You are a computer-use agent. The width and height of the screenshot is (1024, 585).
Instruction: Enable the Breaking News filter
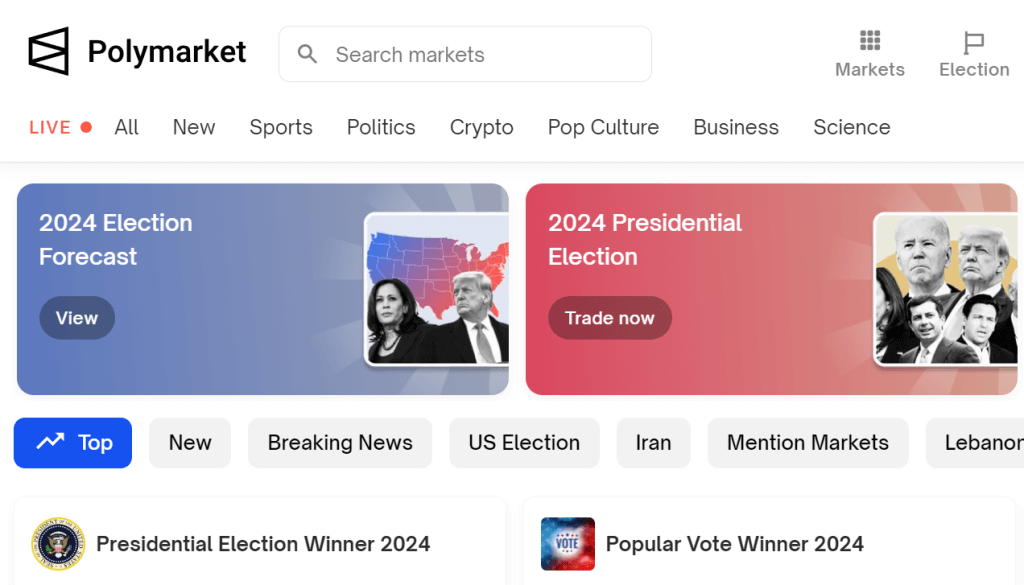pyautogui.click(x=340, y=442)
